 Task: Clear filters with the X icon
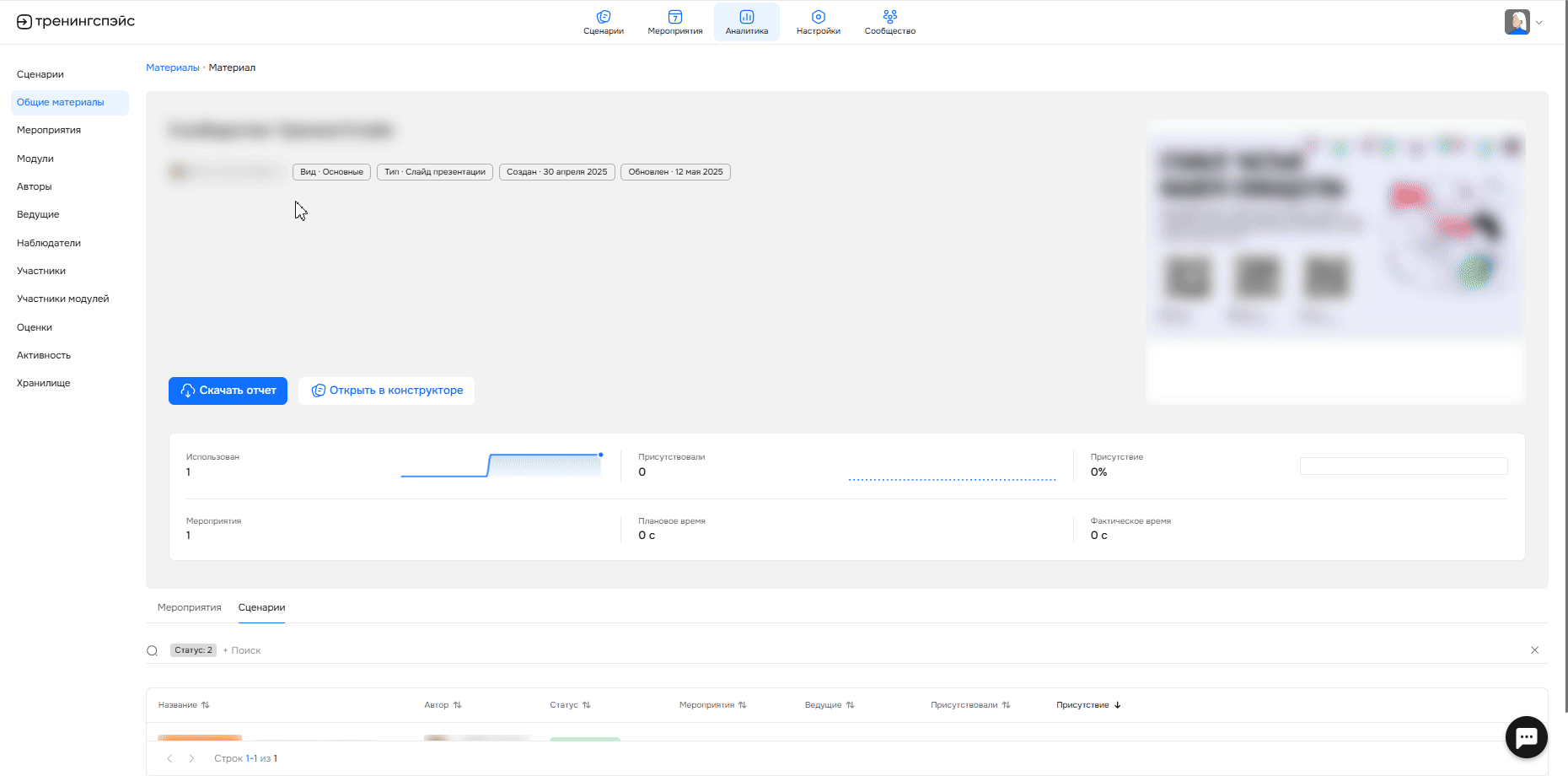(1534, 650)
